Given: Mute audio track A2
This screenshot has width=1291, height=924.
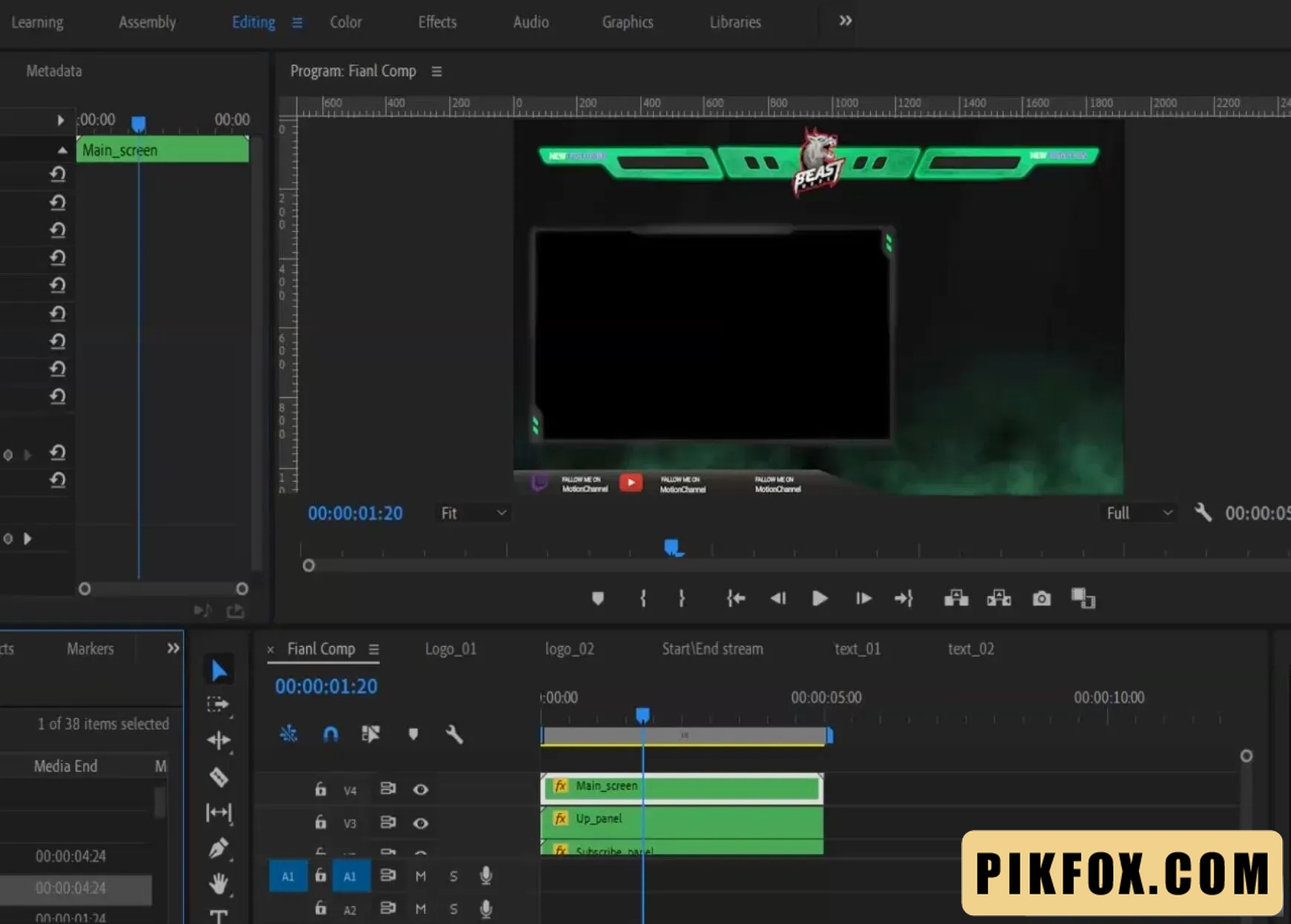Looking at the screenshot, I should pos(420,908).
